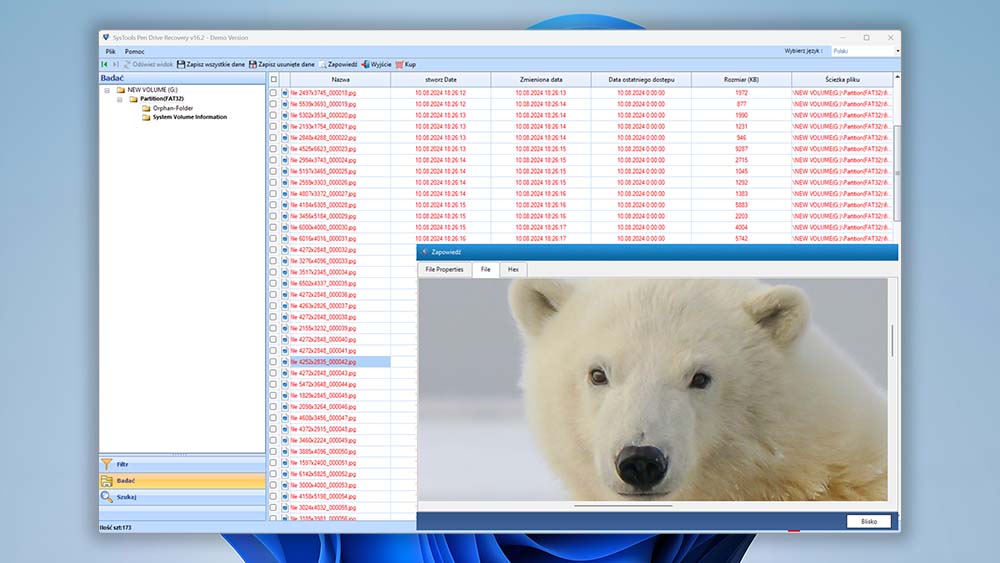Check the box for 4807x3372_000027.jpg

(274, 194)
